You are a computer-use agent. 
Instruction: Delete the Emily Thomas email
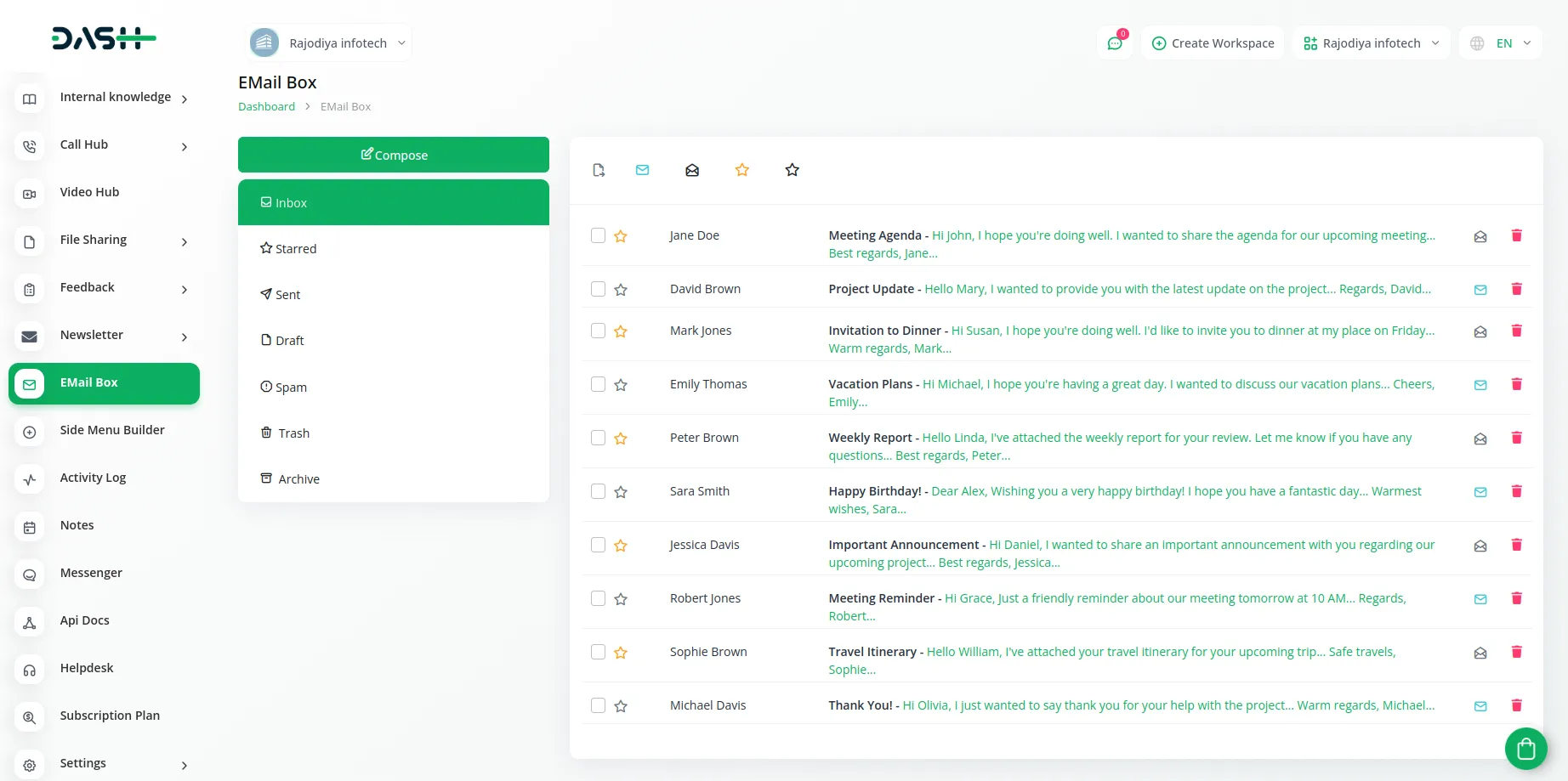tap(1516, 384)
